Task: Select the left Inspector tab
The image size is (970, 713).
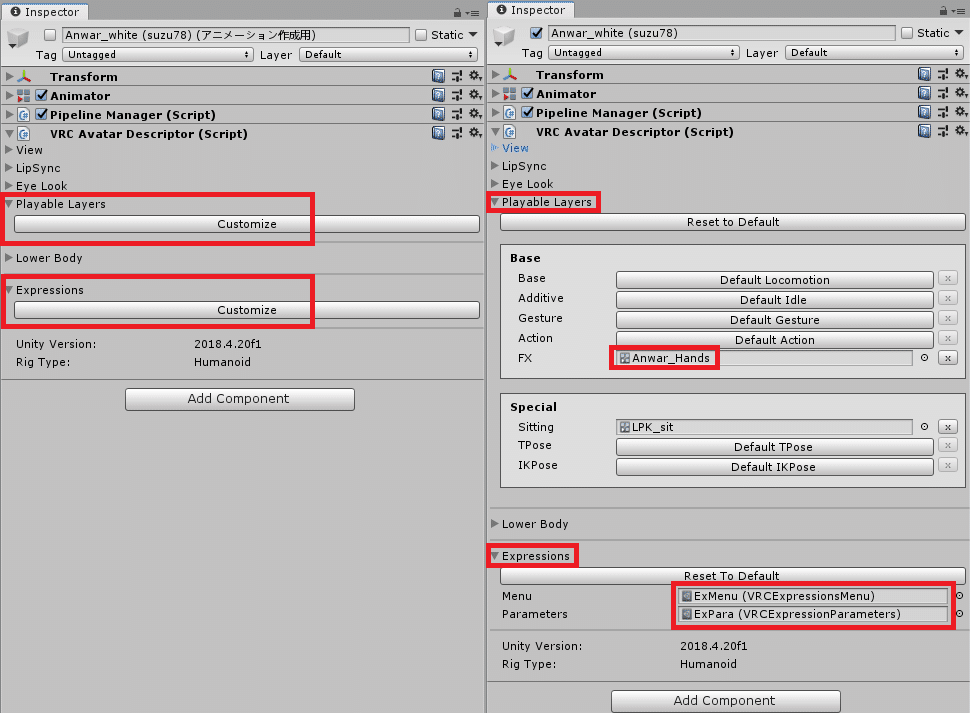Action: pos(45,12)
